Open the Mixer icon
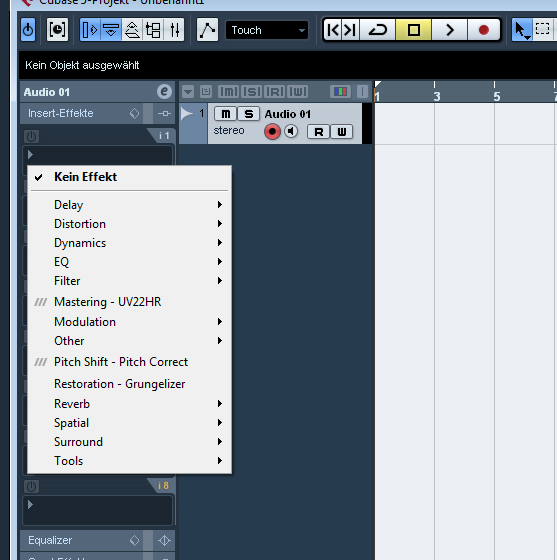The height and width of the screenshot is (560, 557). point(174,30)
